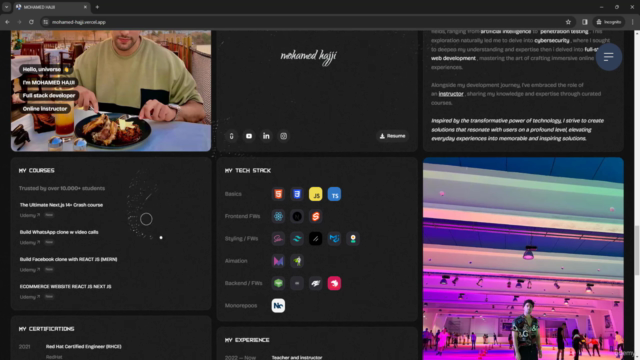The image size is (640, 360).
Task: Click the restaurant profile photo
Action: [x=111, y=91]
